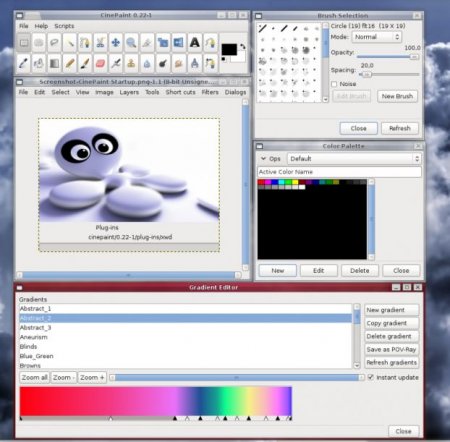Open the Tools menu in image window
450x442 pixels.
152,92
